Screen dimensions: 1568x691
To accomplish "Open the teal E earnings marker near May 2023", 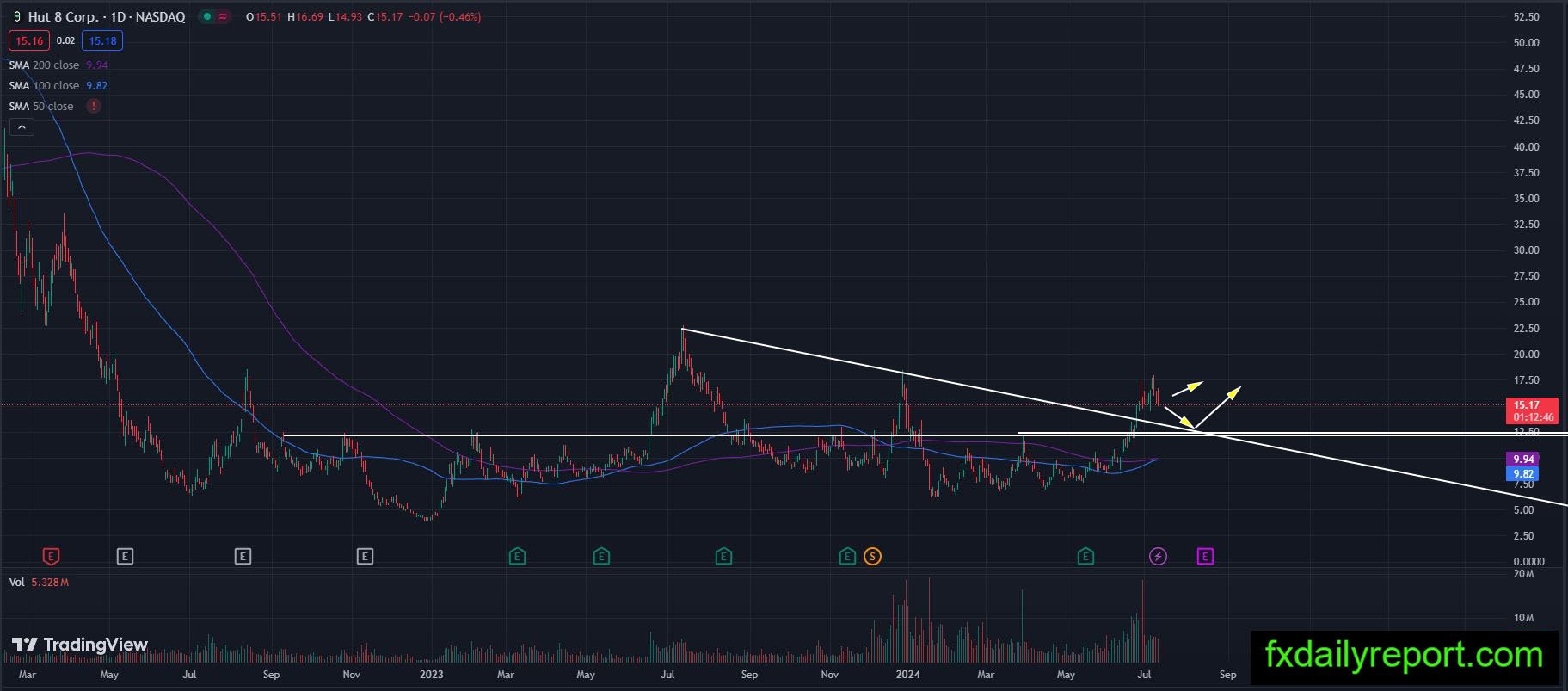I will (601, 557).
